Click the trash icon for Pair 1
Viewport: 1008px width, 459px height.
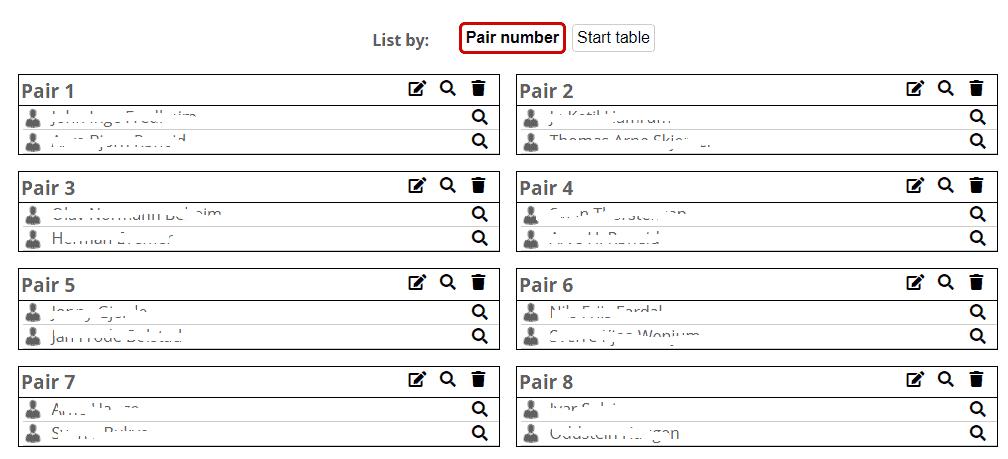[x=478, y=89]
